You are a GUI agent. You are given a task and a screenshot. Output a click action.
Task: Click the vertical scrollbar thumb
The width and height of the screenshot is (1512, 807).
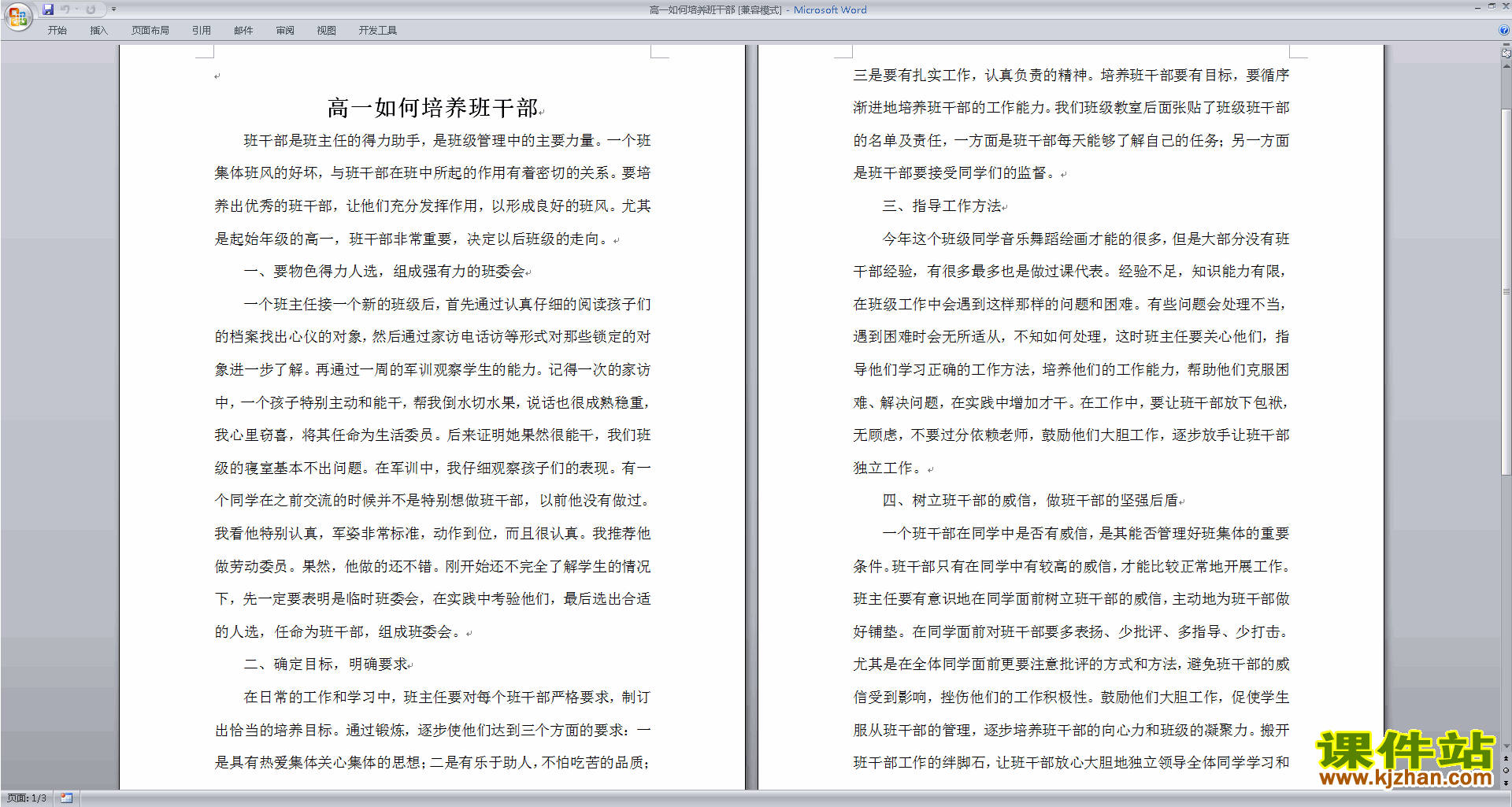pyautogui.click(x=1506, y=291)
